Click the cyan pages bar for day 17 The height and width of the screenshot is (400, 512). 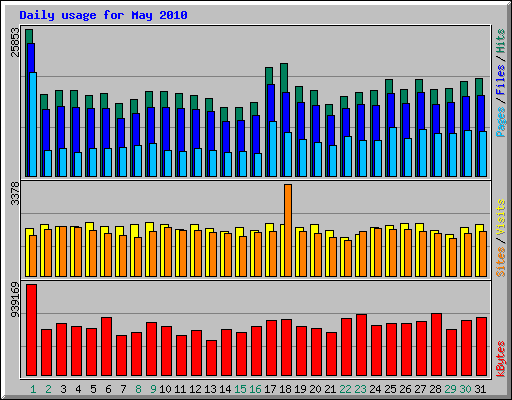point(273,149)
